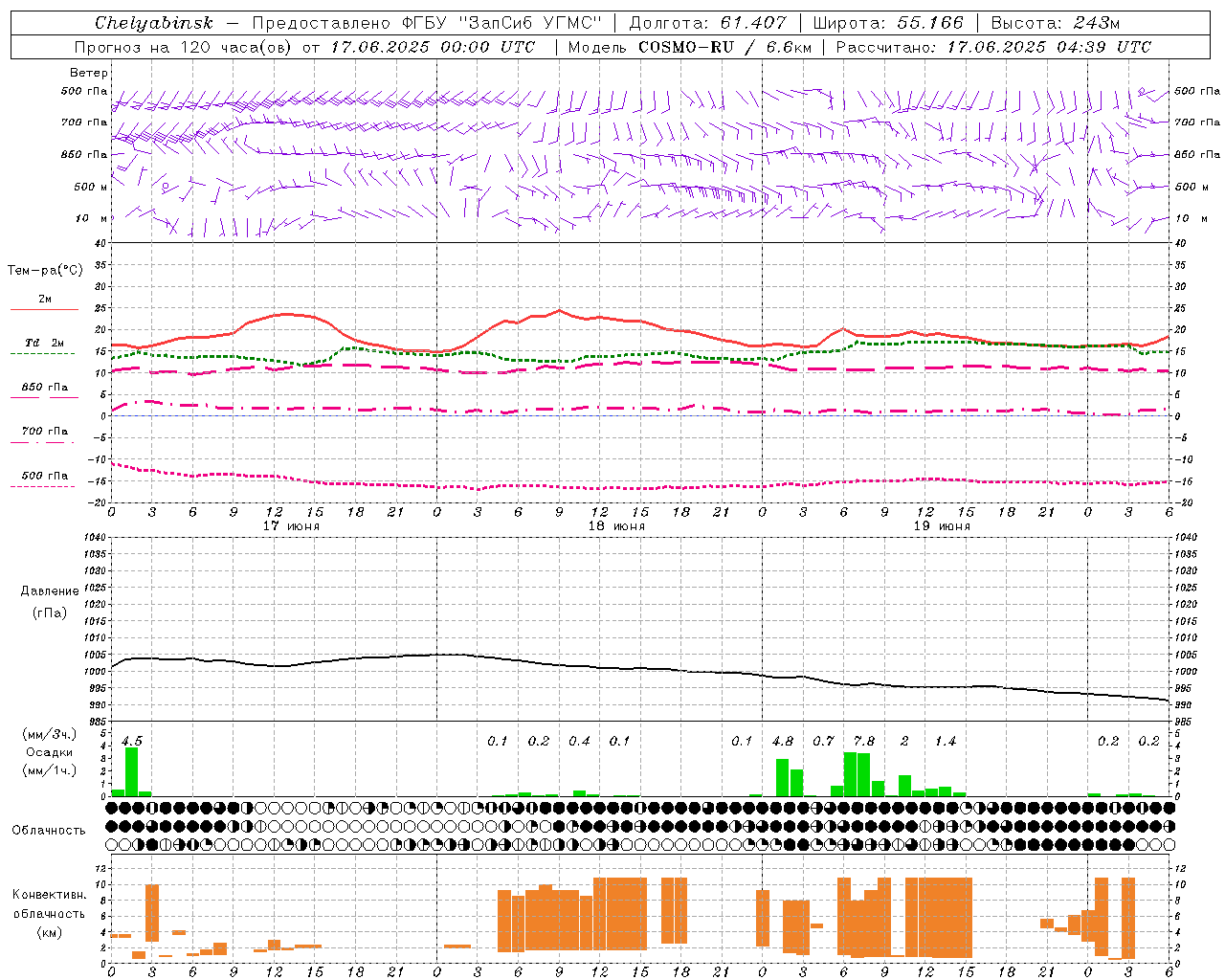Click the '18 июня' date label
The image size is (1225, 980).
(x=616, y=526)
